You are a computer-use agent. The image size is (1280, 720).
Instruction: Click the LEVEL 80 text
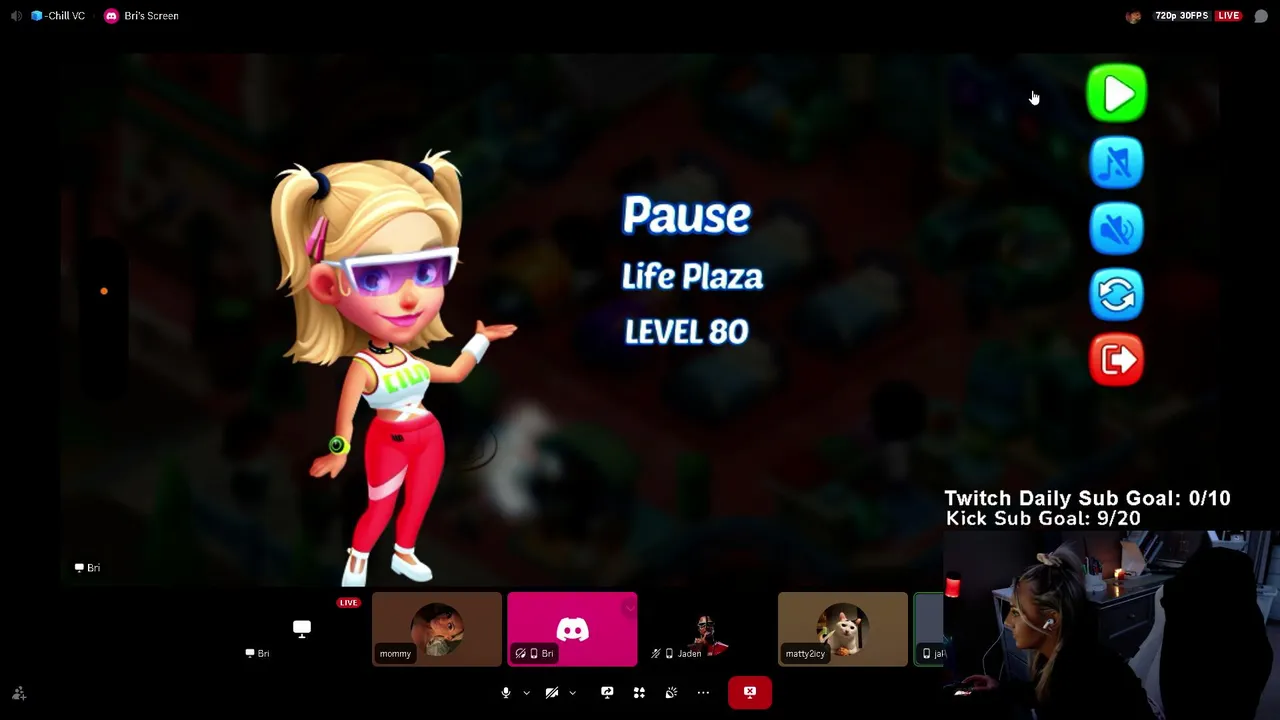click(686, 332)
